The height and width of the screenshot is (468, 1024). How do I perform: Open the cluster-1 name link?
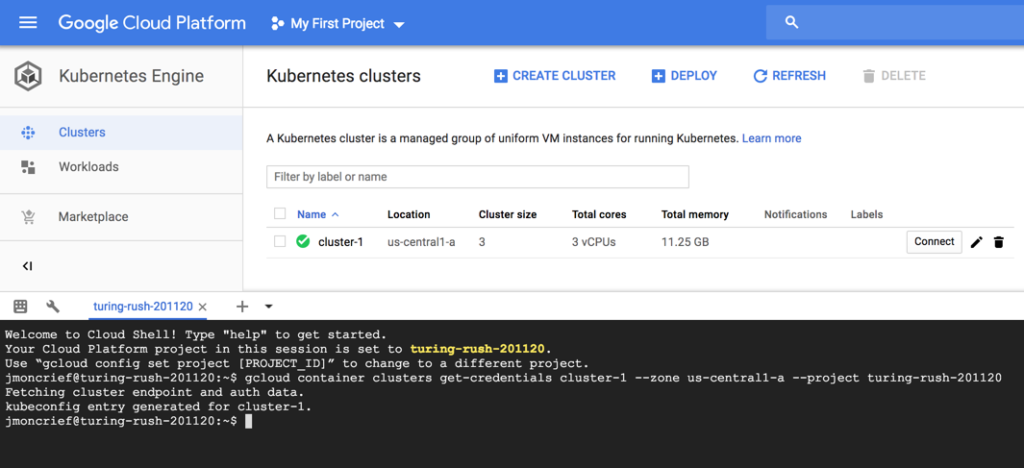341,242
